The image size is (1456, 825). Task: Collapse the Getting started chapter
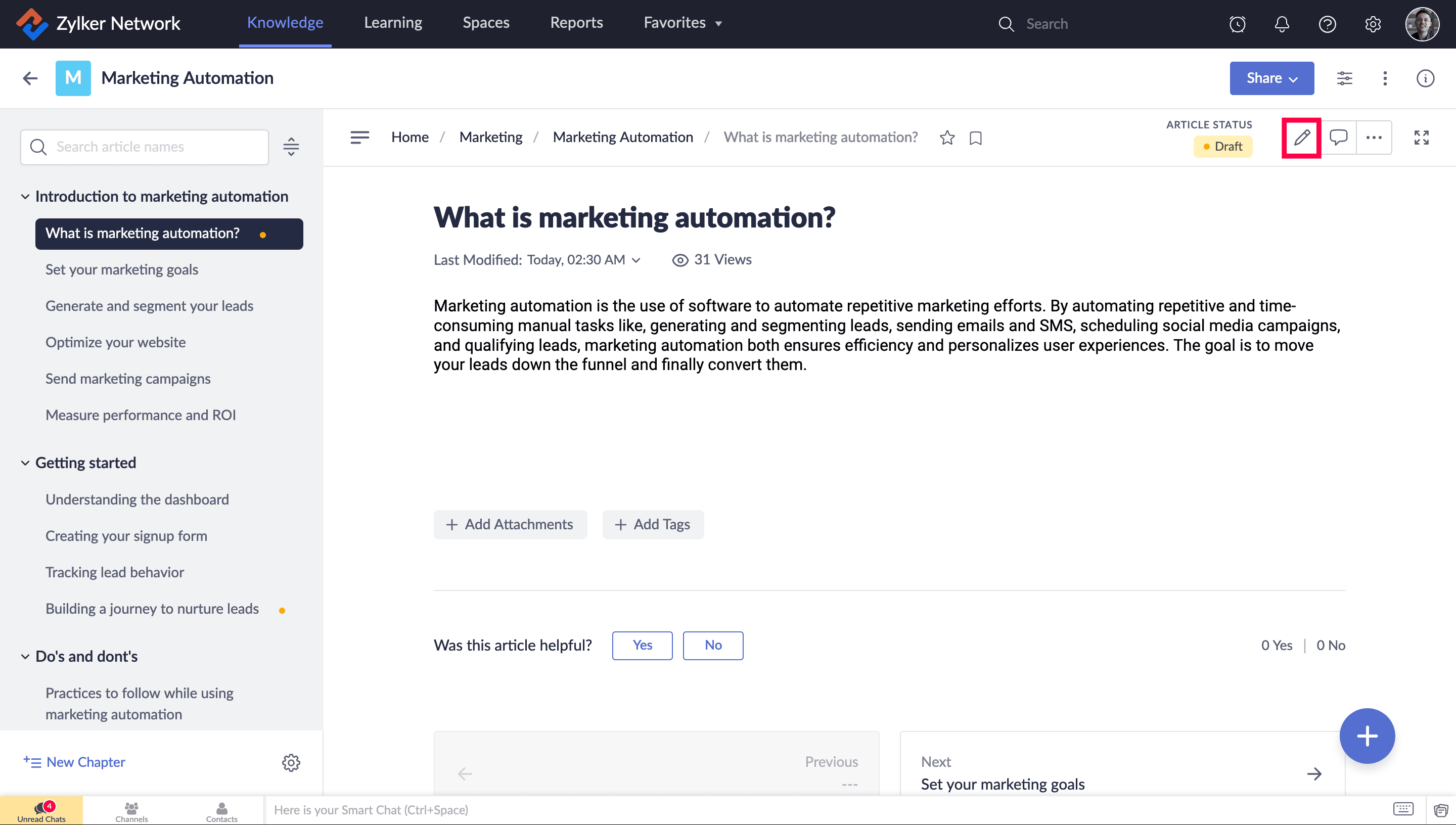[25, 463]
